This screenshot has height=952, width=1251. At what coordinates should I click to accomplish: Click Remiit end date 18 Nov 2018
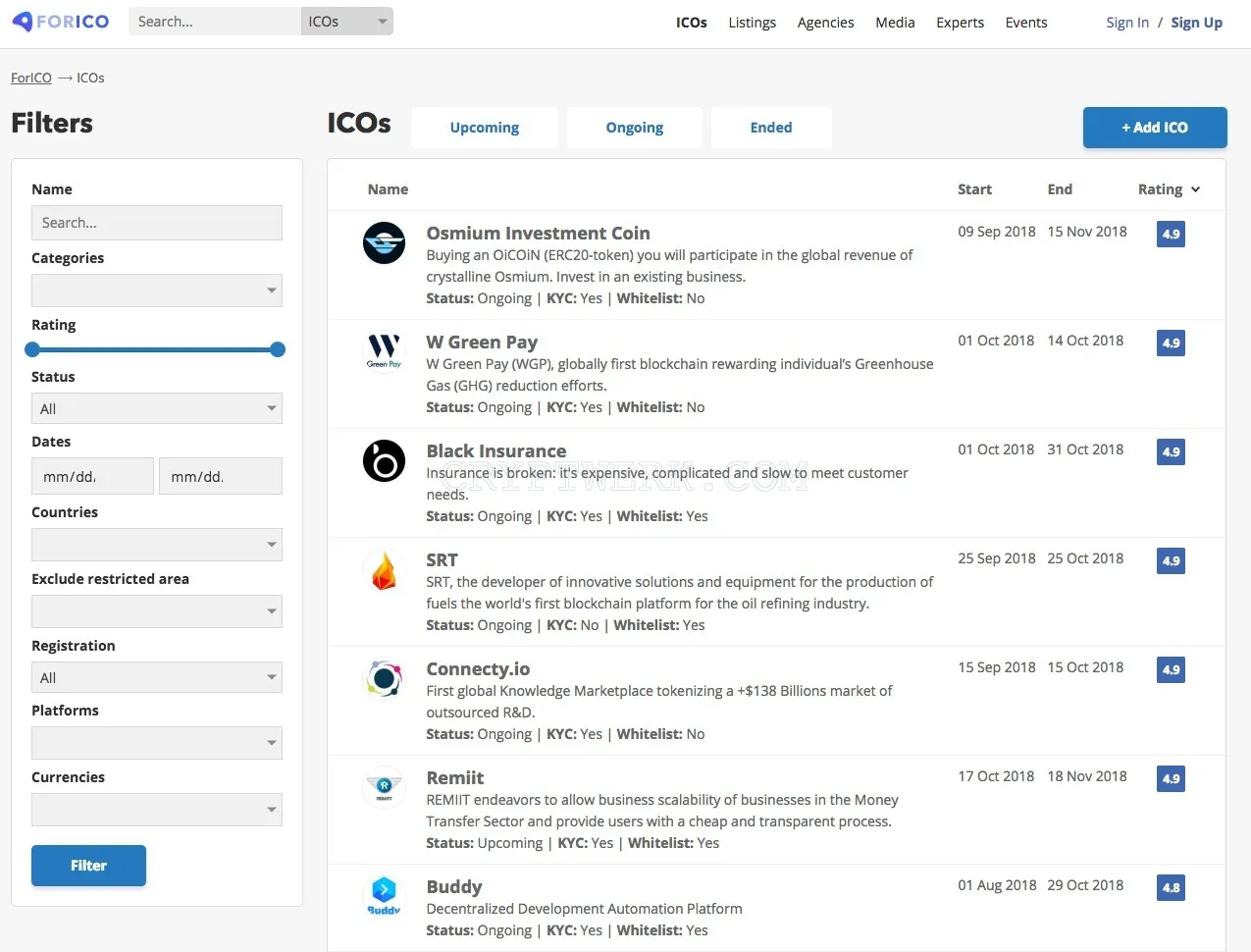coord(1087,776)
